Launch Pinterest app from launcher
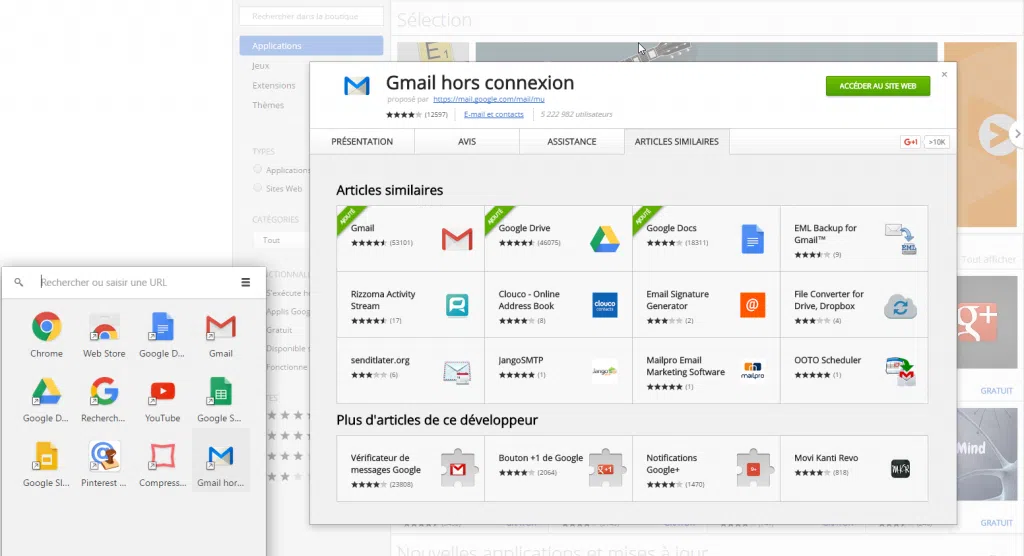Viewport: 1024px width, 556px height. click(x=103, y=465)
